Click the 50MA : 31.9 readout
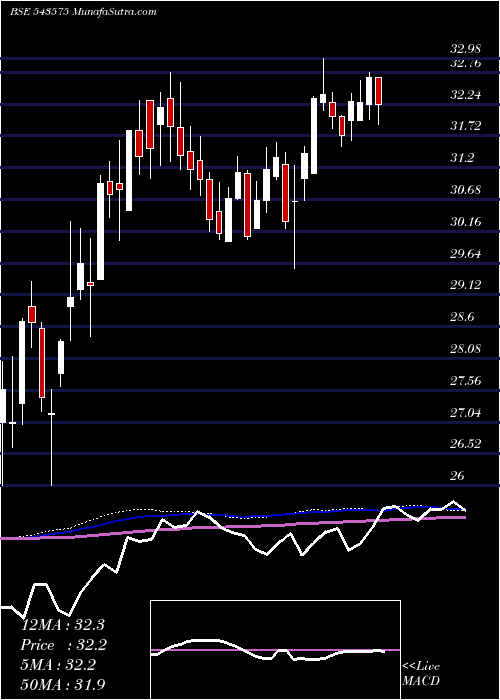Screen dimensions: 500x700 pos(63,685)
